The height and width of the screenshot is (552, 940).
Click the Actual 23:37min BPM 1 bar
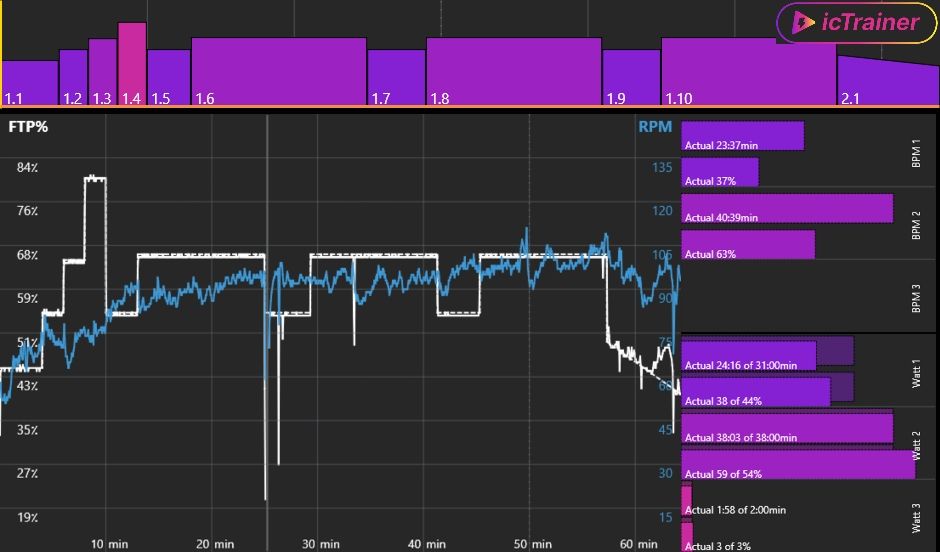tap(742, 136)
